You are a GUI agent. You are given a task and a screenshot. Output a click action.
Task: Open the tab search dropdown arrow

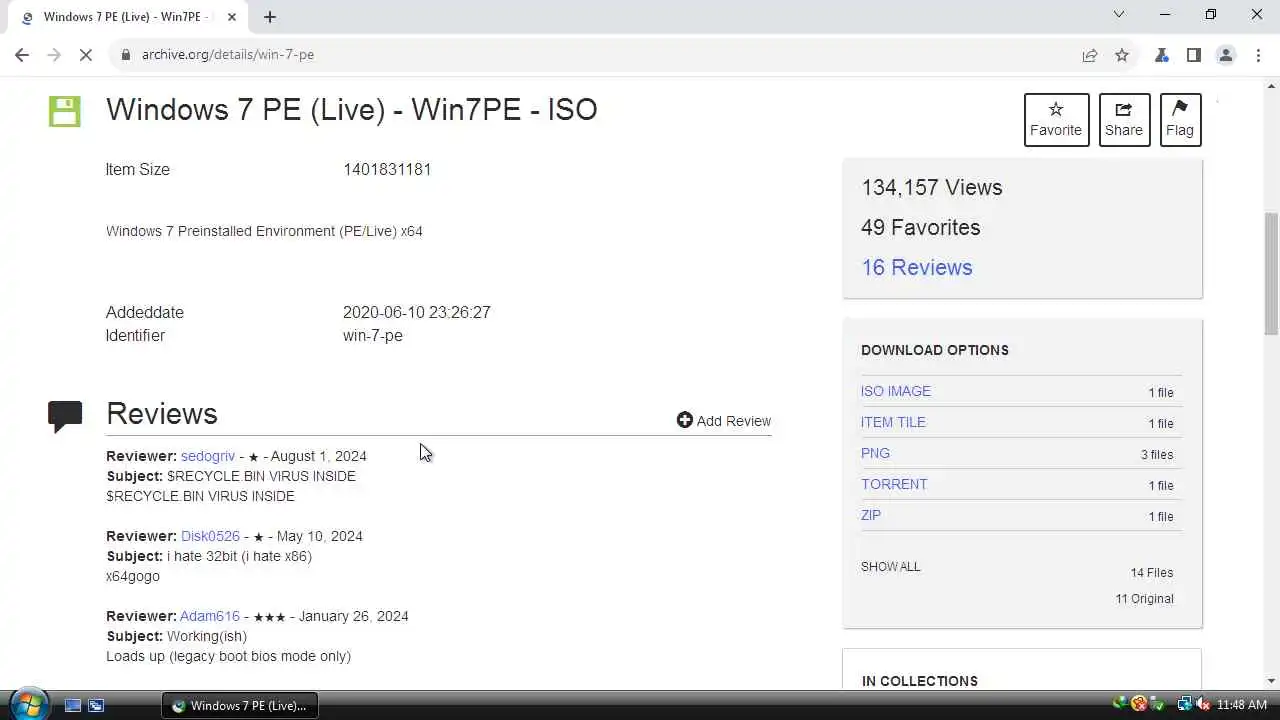point(1119,15)
